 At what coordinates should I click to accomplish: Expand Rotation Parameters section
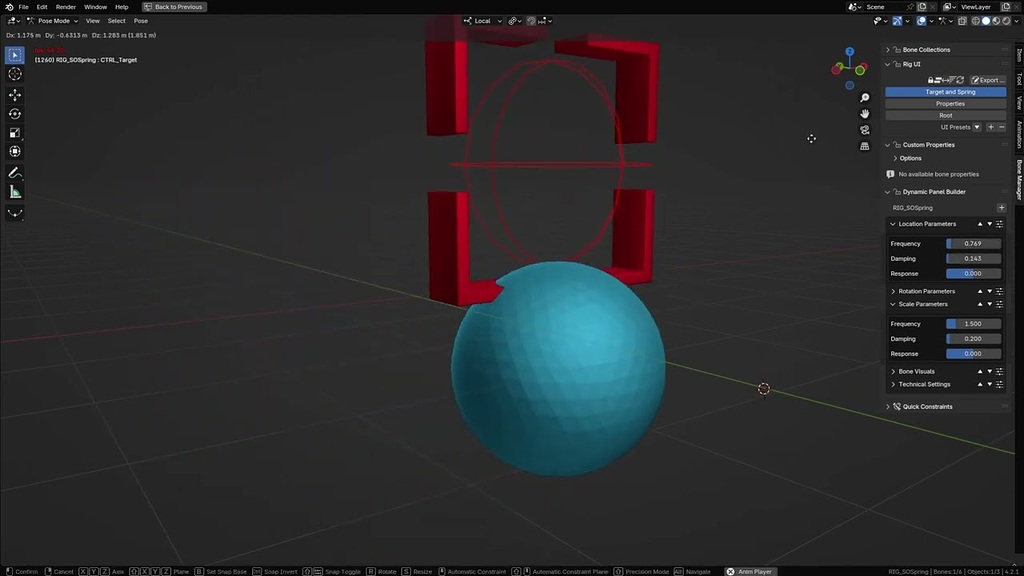point(893,291)
